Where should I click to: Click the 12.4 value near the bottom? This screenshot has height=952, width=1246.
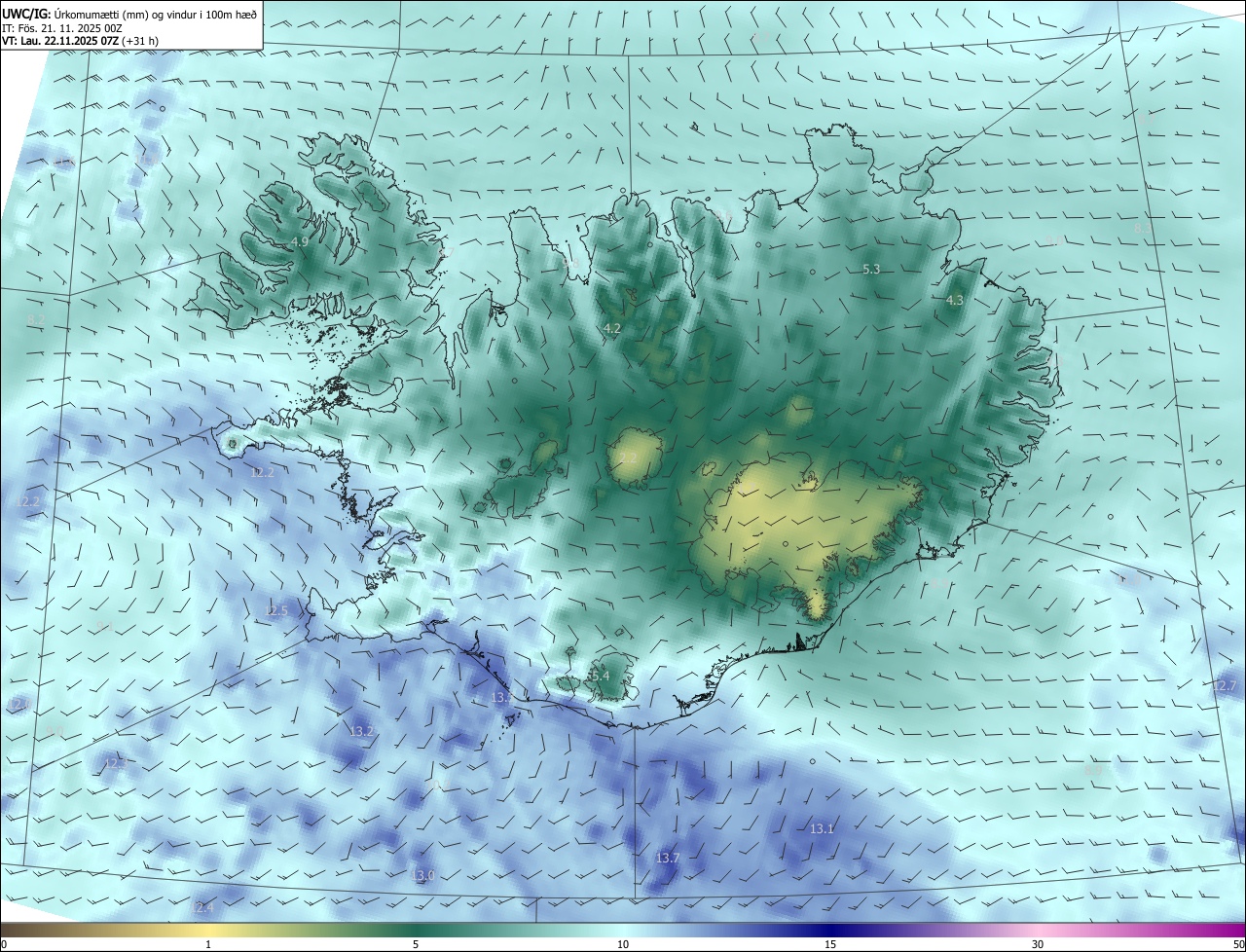pyautogui.click(x=201, y=906)
